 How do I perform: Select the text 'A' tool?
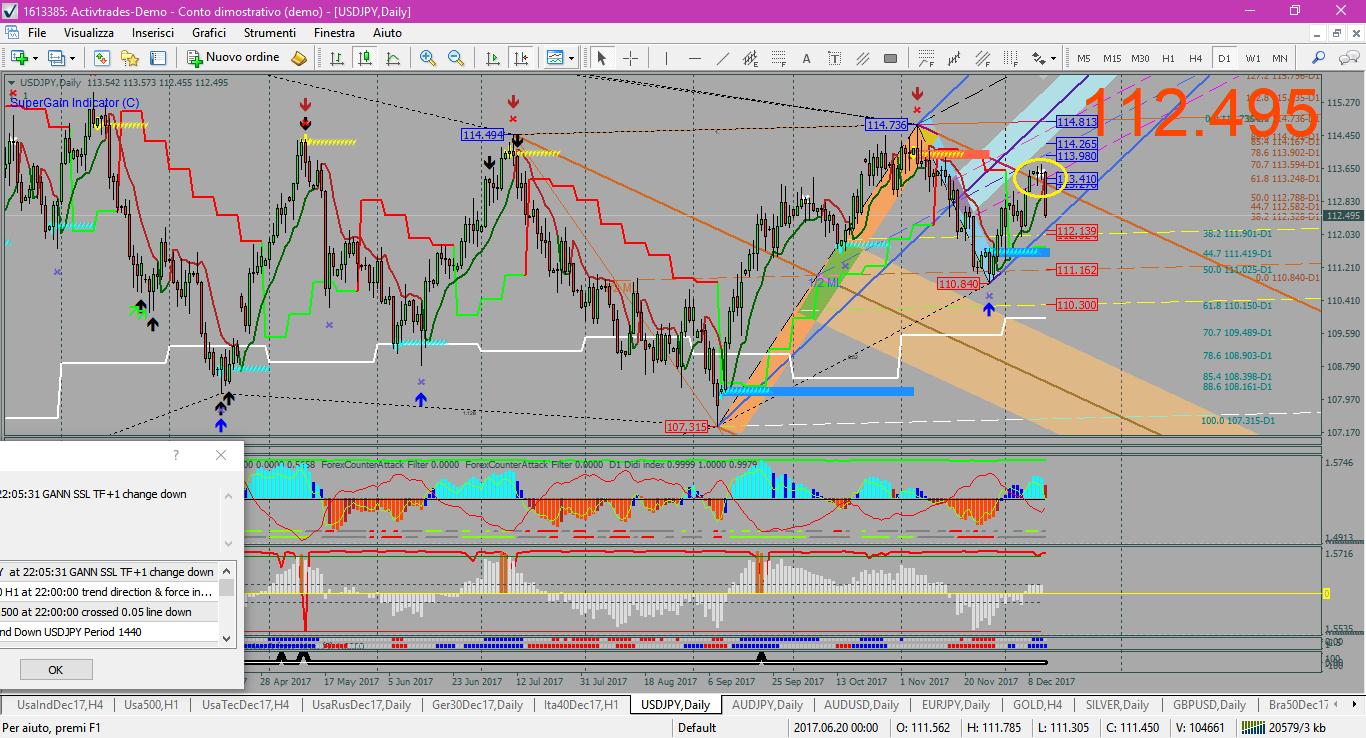[x=806, y=58]
